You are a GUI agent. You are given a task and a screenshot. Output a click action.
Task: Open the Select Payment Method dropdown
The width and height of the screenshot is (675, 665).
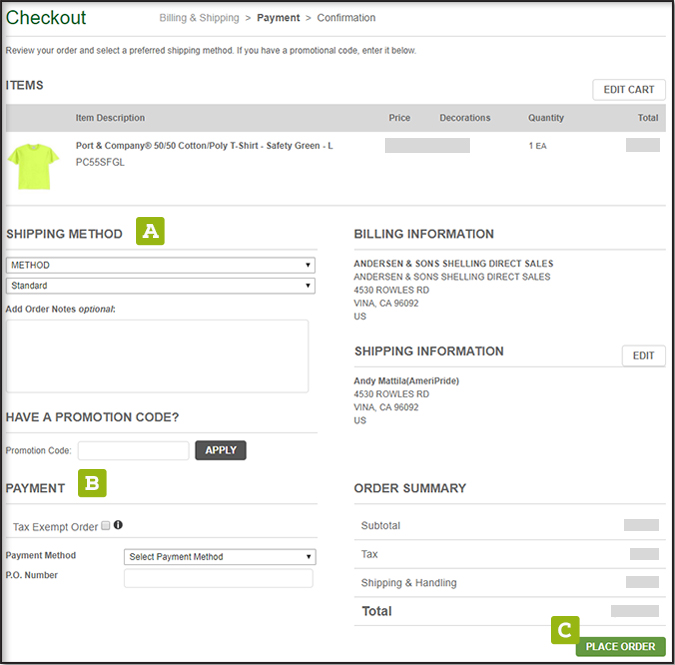pyautogui.click(x=220, y=556)
